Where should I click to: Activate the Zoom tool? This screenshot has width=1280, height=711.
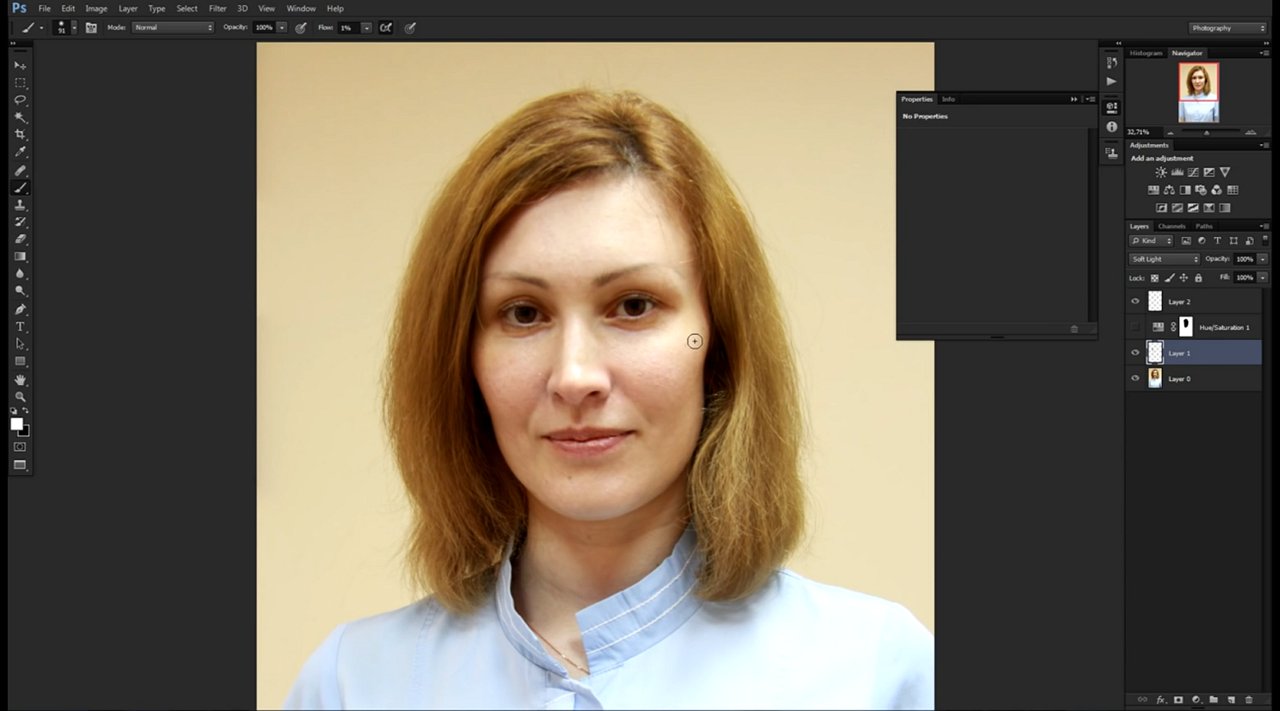click(x=20, y=397)
